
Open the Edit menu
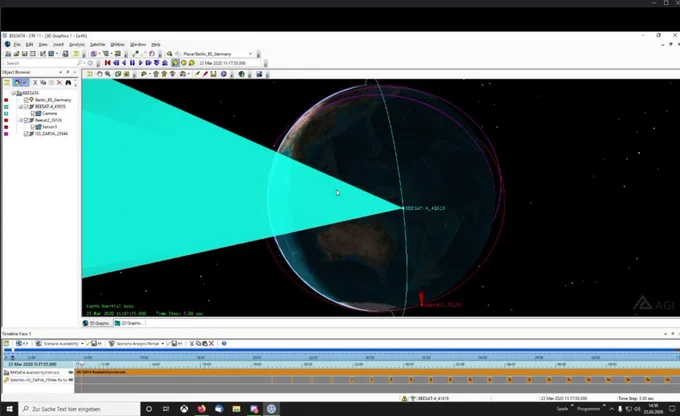tap(29, 44)
